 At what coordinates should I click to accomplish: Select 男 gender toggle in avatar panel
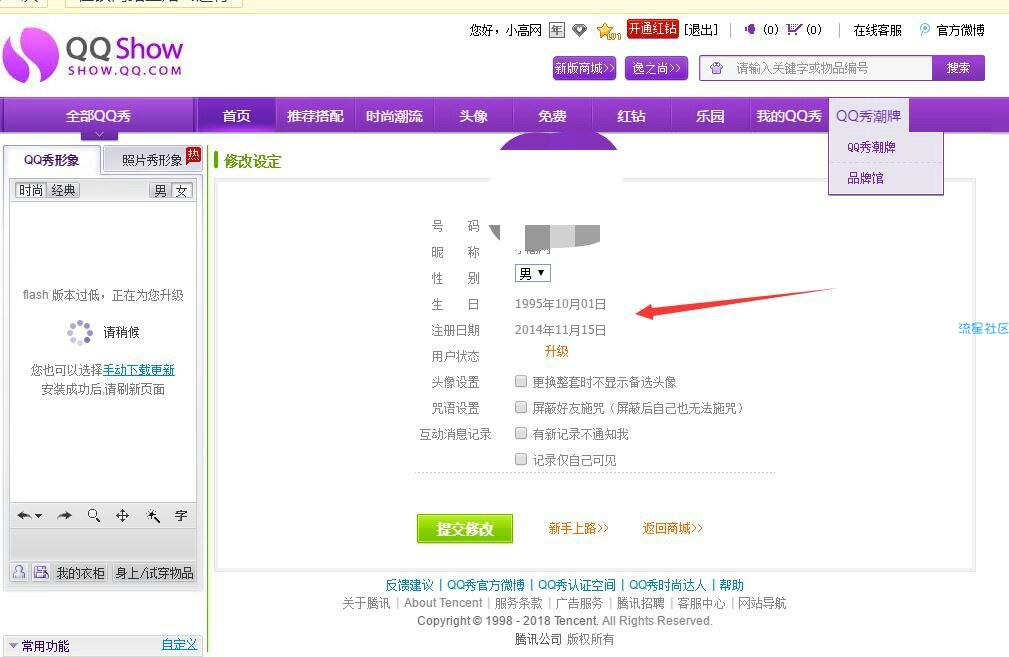point(160,190)
